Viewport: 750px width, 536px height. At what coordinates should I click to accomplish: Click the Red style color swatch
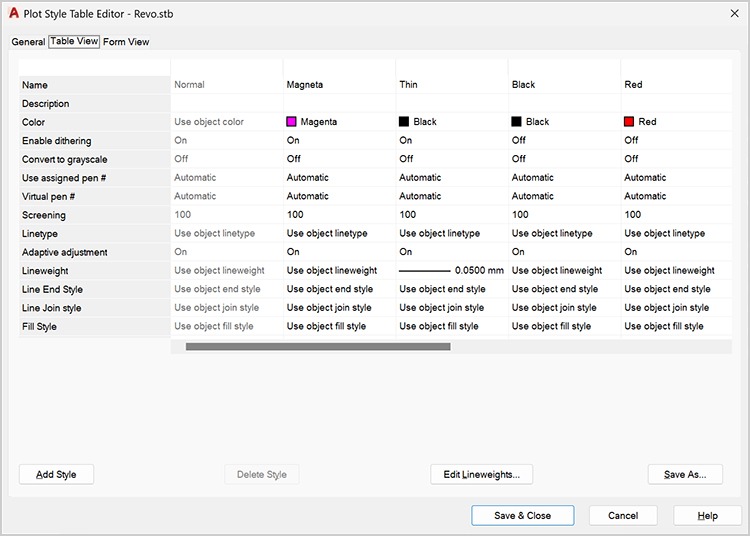point(629,122)
